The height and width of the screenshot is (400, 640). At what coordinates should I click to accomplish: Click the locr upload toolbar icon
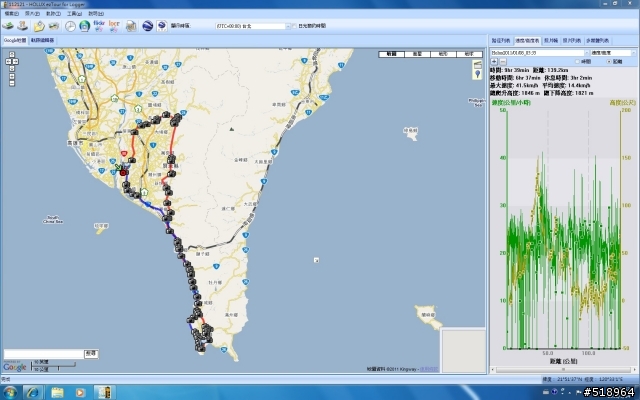(114, 26)
